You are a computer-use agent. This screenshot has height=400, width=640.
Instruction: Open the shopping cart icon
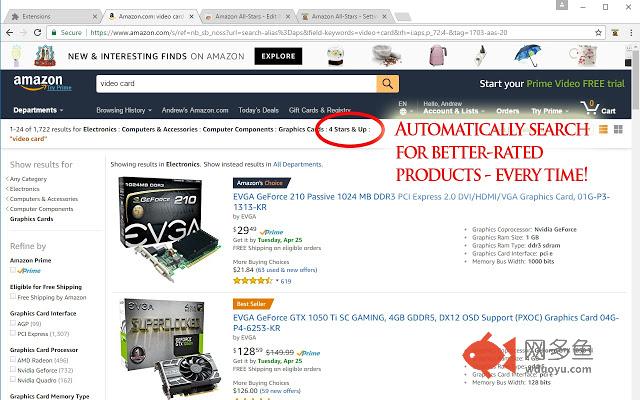pyautogui.click(x=598, y=108)
